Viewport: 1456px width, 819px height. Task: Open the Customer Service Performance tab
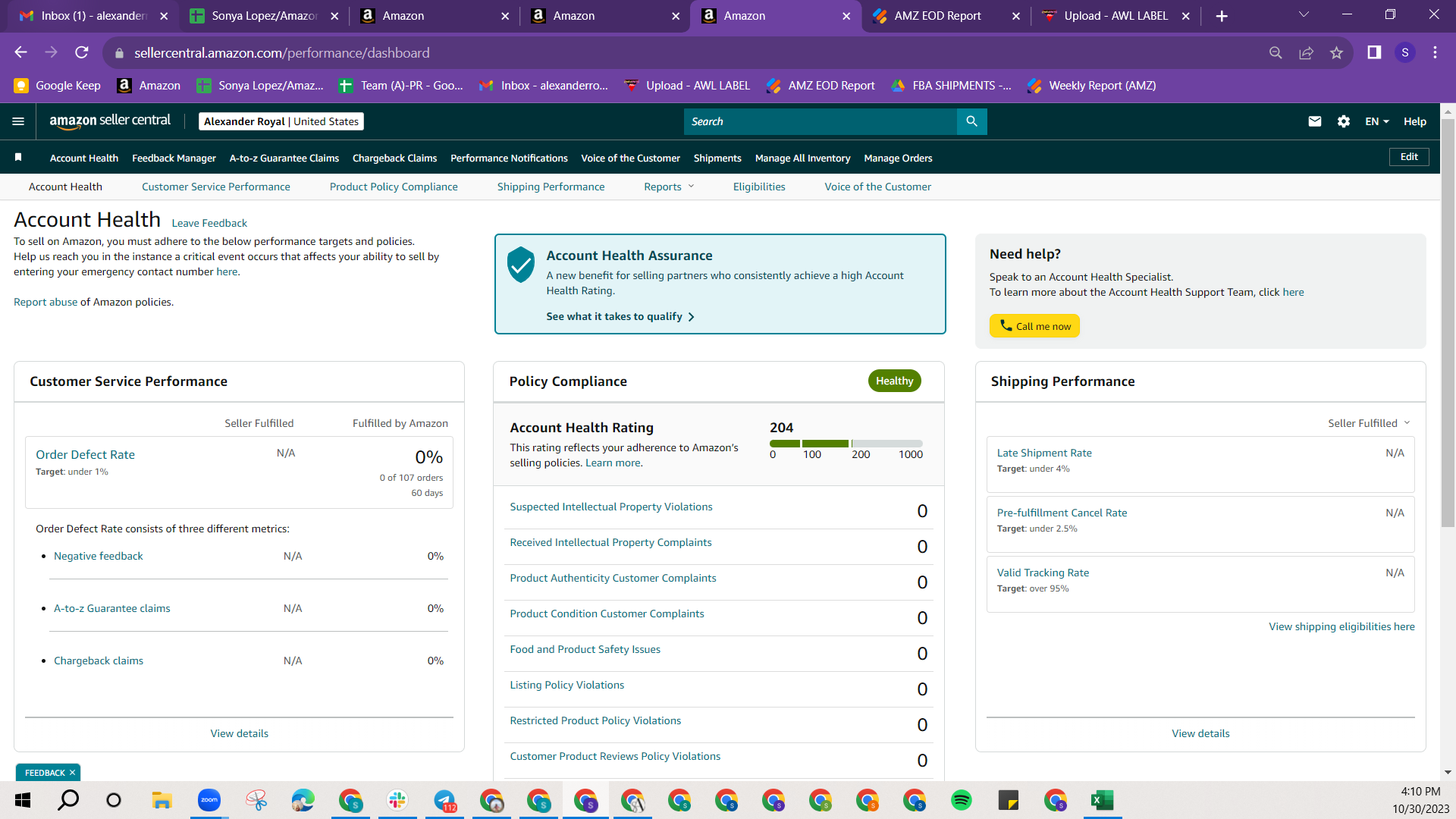tap(216, 187)
